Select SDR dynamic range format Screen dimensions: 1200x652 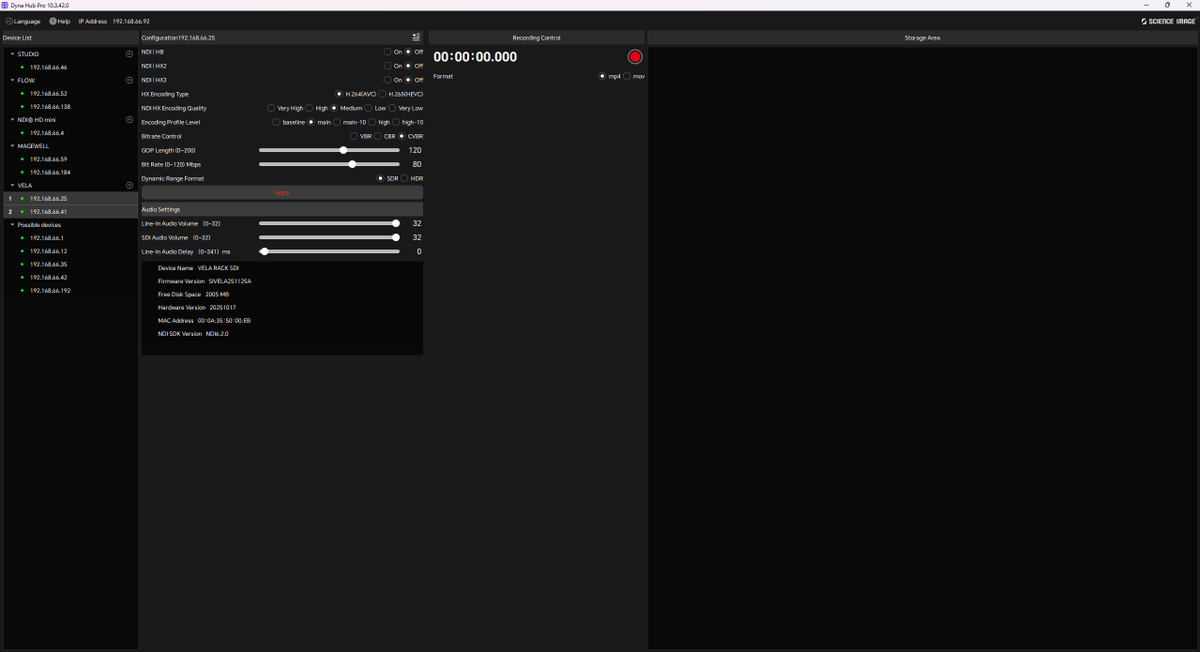coord(380,178)
